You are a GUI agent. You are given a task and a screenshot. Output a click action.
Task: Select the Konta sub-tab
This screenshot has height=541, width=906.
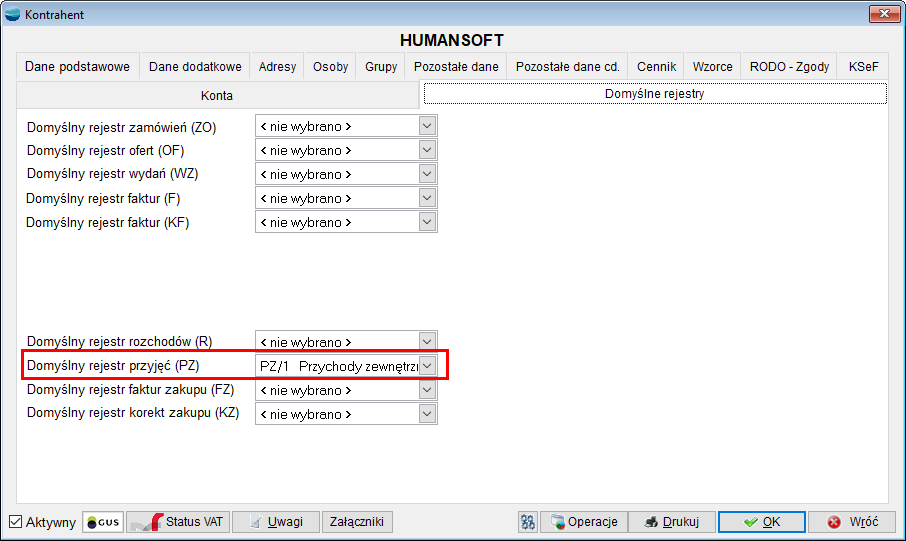(217, 95)
